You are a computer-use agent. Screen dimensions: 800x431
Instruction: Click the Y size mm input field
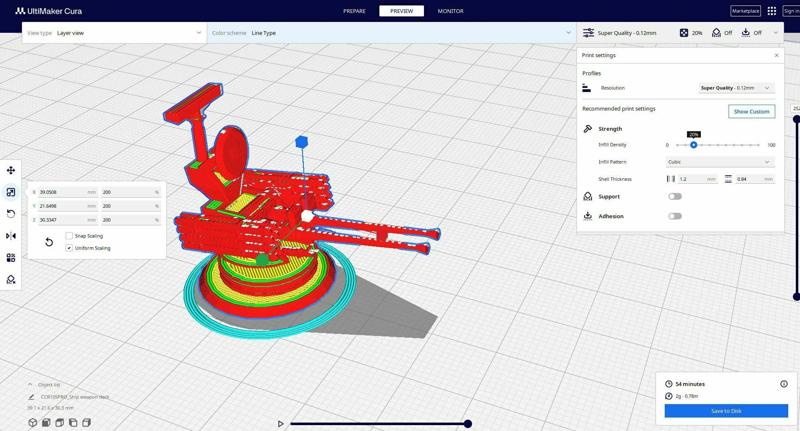(68, 206)
